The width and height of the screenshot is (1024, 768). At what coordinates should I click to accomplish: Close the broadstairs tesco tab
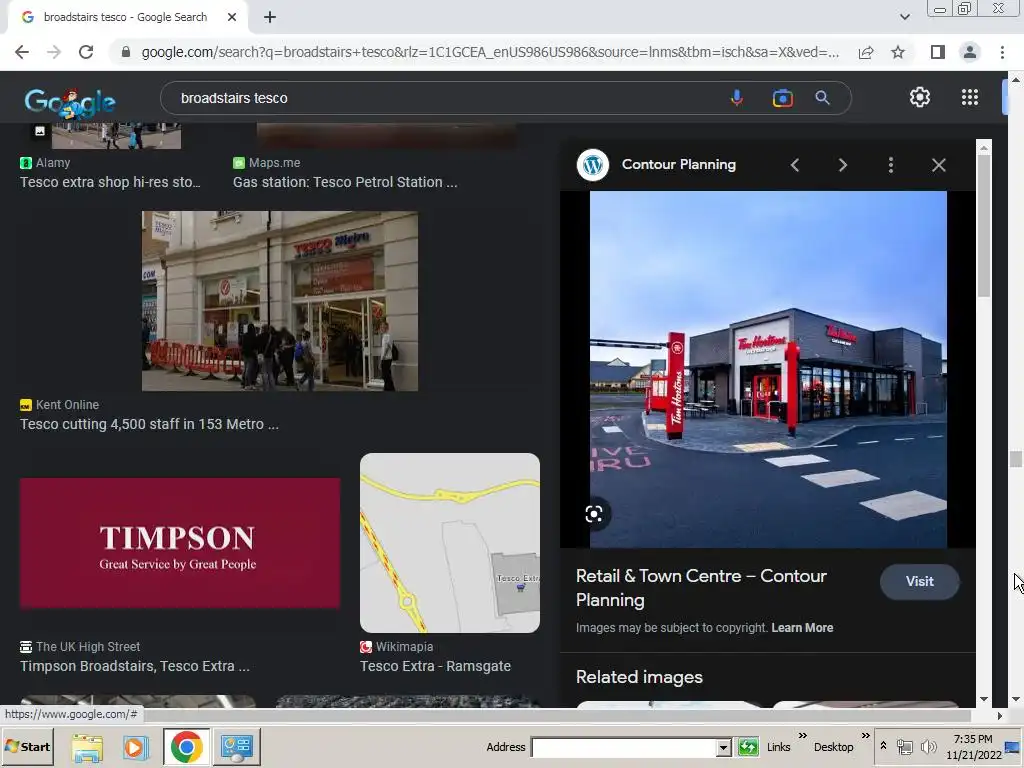coord(232,17)
